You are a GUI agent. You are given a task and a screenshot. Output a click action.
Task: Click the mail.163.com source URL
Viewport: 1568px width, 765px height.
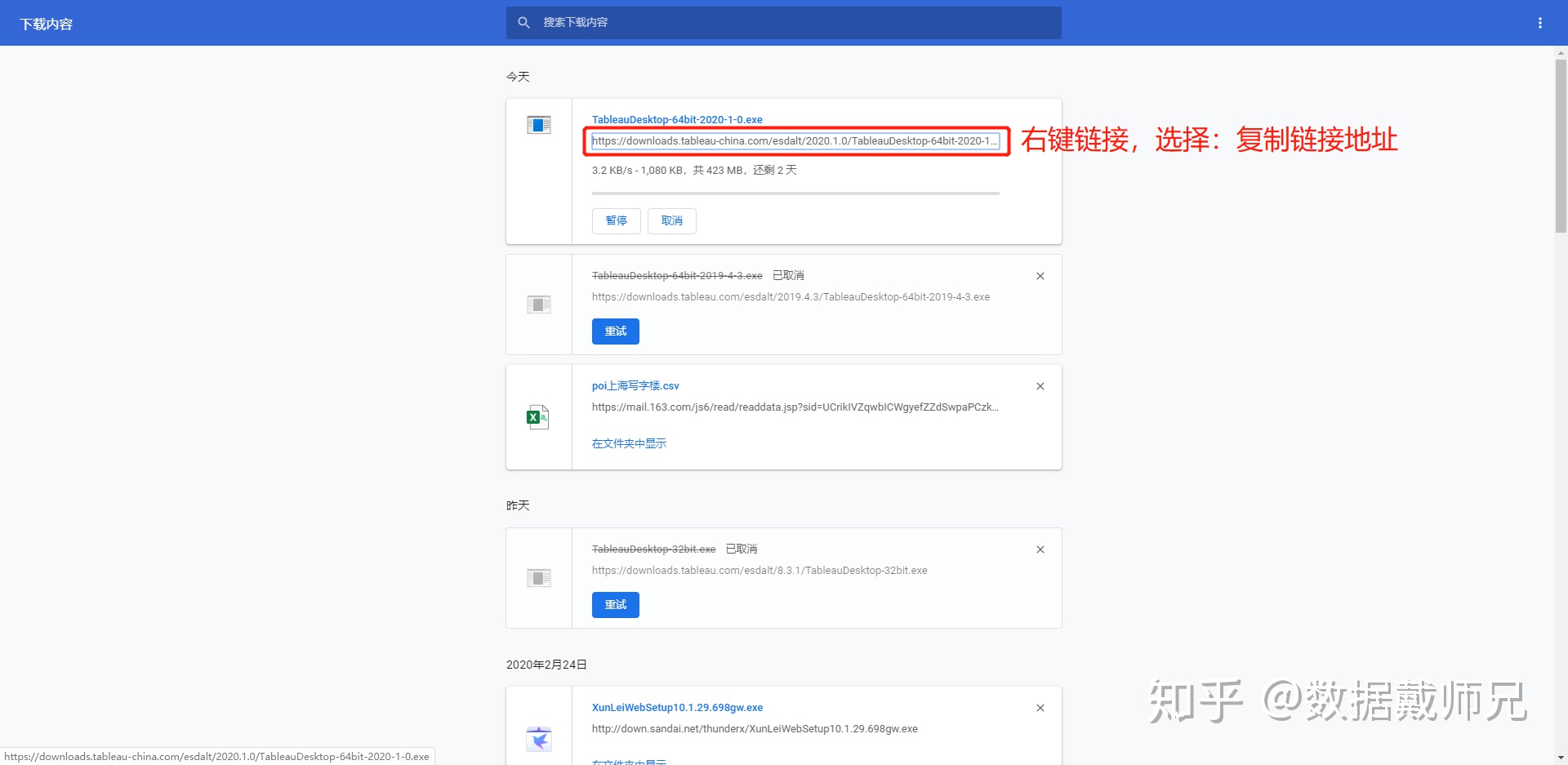[795, 407]
